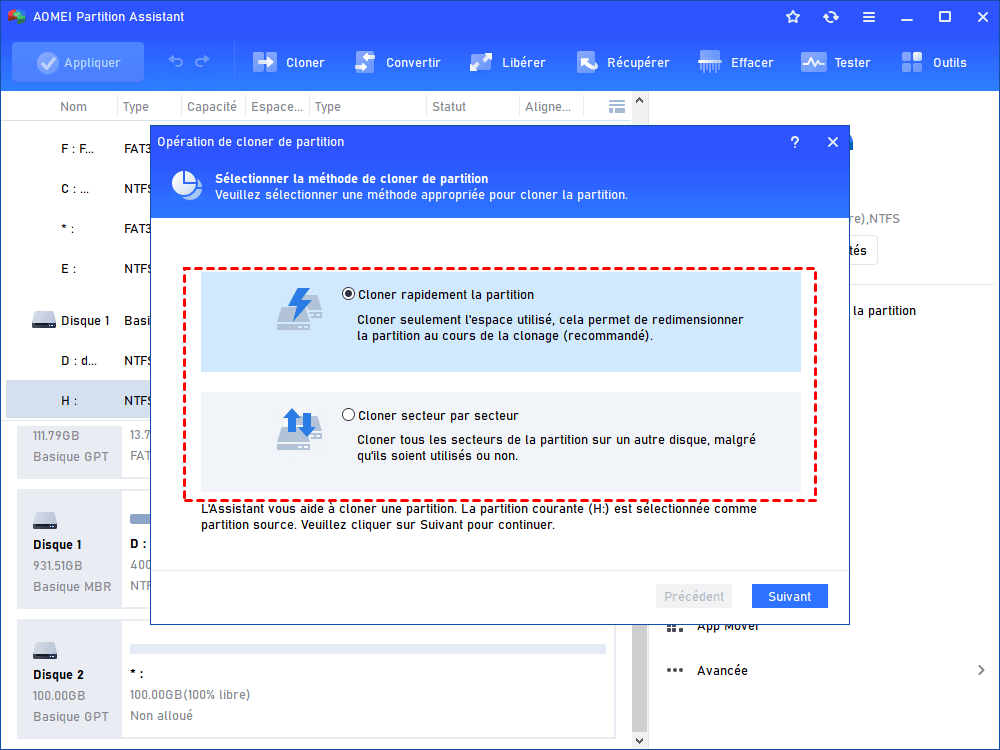Open the Libérer tool
This screenshot has height=750, width=1000.
(508, 62)
